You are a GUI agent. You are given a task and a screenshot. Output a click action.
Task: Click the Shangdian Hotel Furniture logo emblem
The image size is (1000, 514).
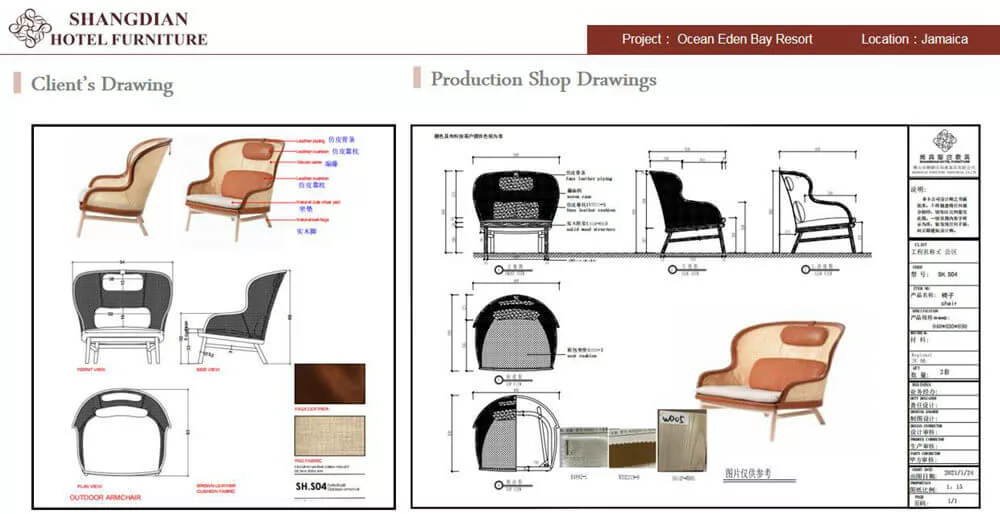pos(30,29)
